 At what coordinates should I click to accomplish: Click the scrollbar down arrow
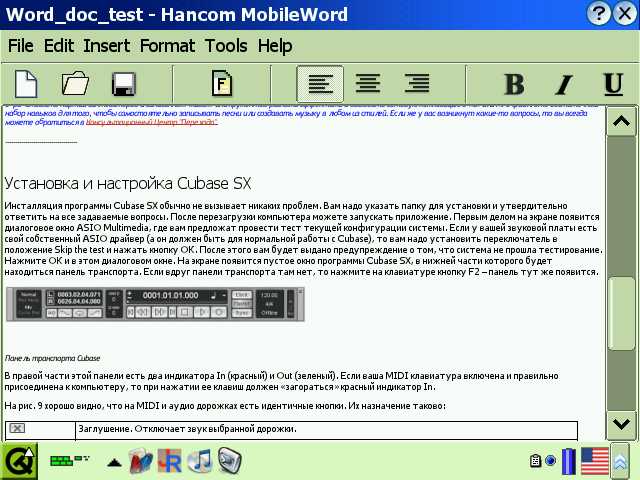pyautogui.click(x=621, y=424)
